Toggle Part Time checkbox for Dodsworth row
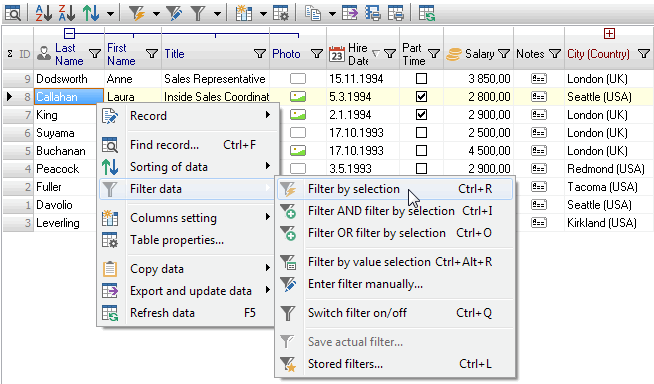Screen dimensions: 654x384 point(422,78)
